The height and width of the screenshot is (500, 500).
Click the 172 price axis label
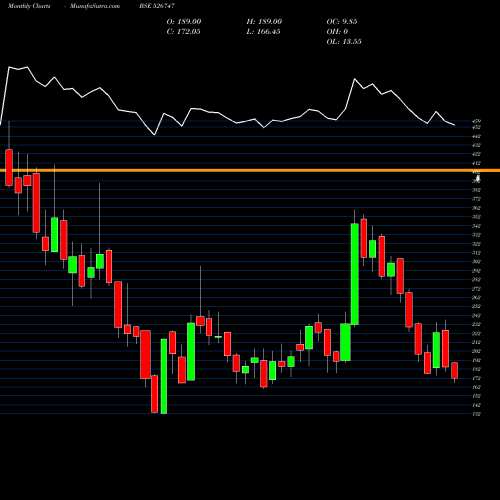tap(476, 378)
